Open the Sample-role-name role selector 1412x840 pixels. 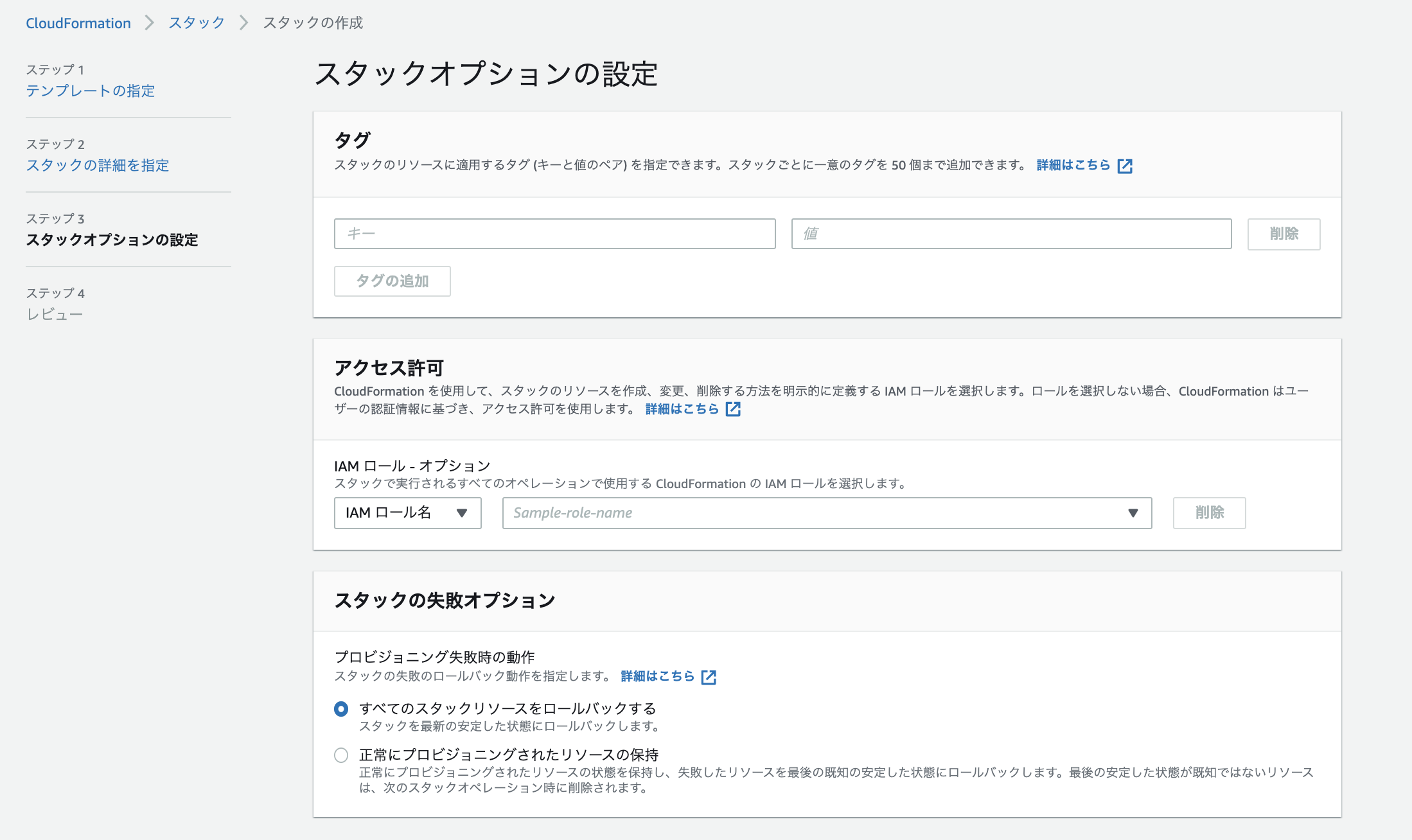click(827, 513)
